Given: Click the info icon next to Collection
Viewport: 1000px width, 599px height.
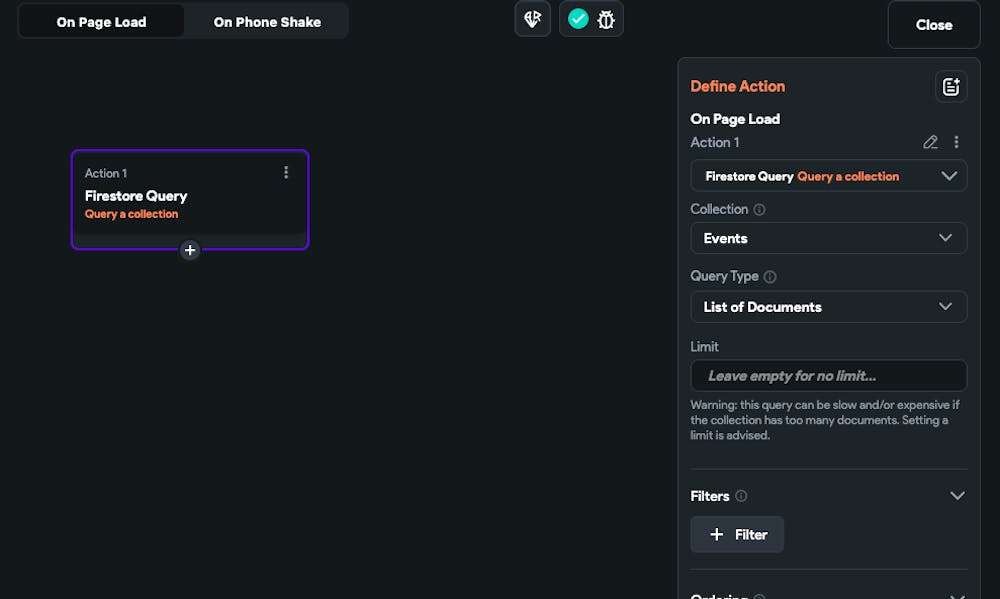Looking at the screenshot, I should tap(759, 210).
